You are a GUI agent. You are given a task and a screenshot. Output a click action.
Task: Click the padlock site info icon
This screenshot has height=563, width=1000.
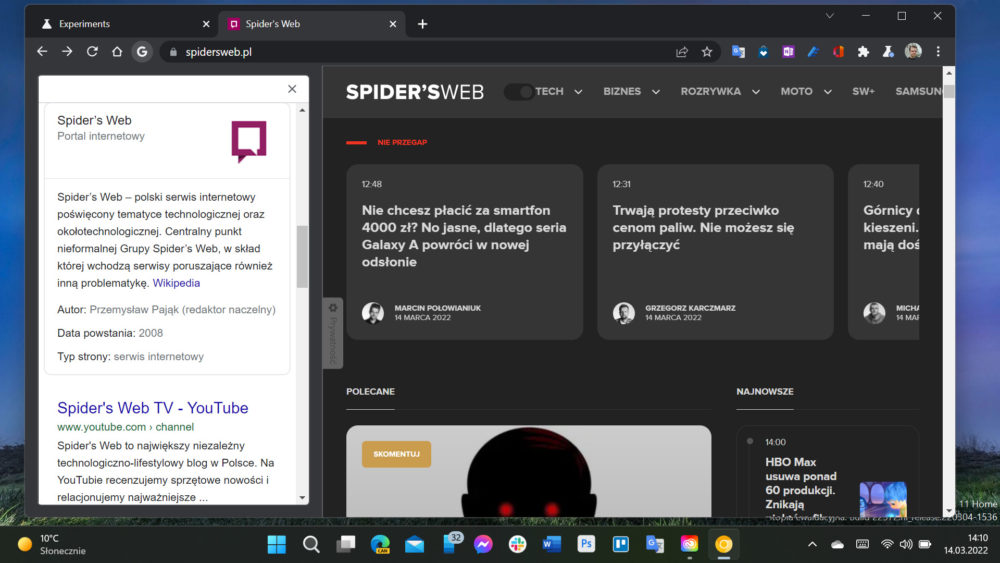pos(173,52)
